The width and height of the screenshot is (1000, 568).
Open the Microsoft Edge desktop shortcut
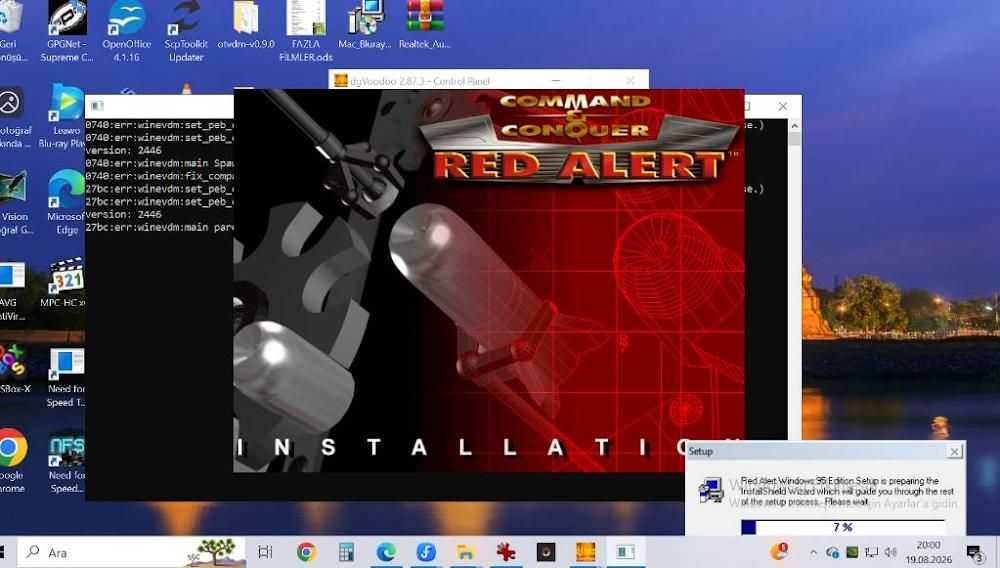coord(66,203)
